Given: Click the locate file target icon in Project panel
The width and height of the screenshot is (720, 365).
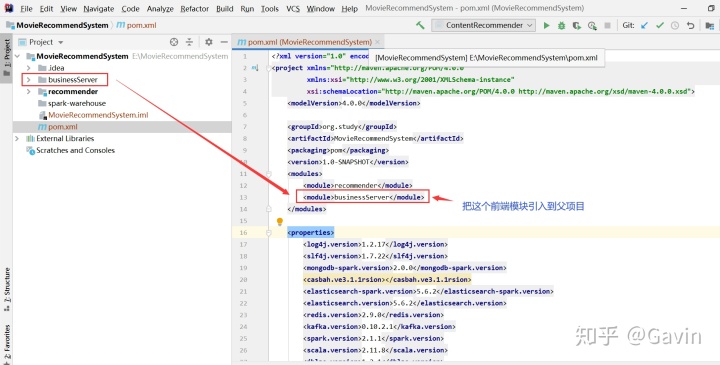Looking at the screenshot, I should click(x=174, y=42).
